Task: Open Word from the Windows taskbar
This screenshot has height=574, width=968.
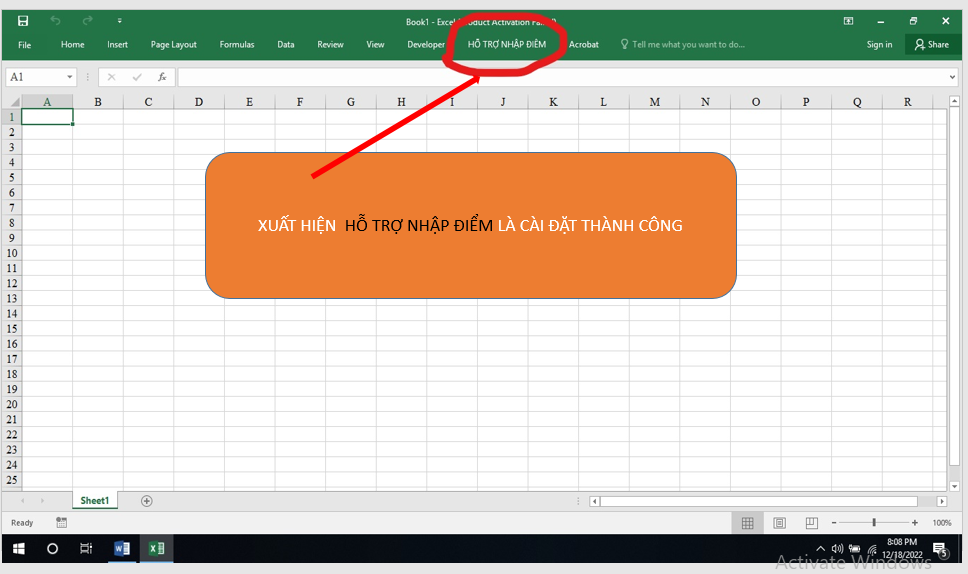Action: point(122,548)
